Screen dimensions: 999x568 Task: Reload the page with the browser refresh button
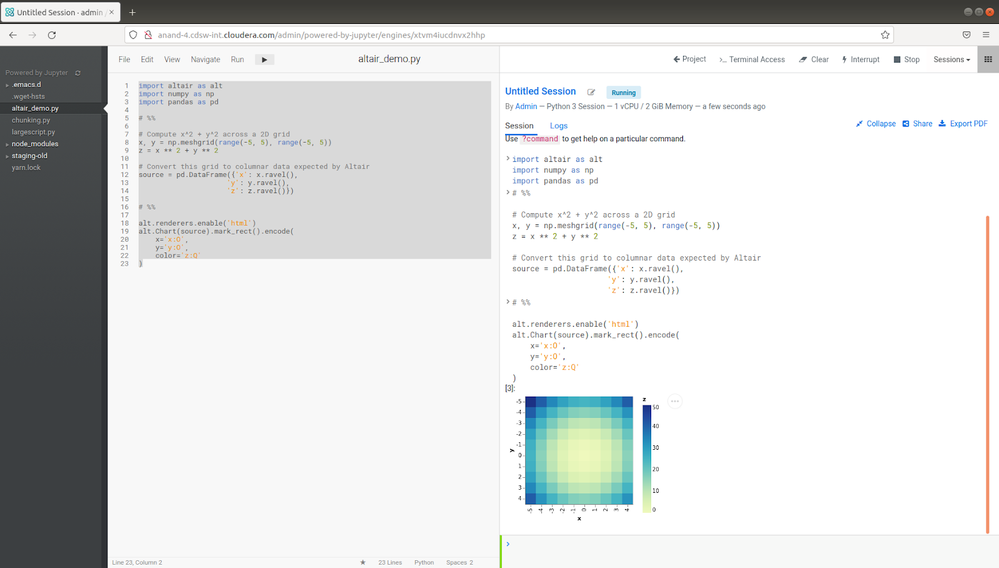(52, 34)
